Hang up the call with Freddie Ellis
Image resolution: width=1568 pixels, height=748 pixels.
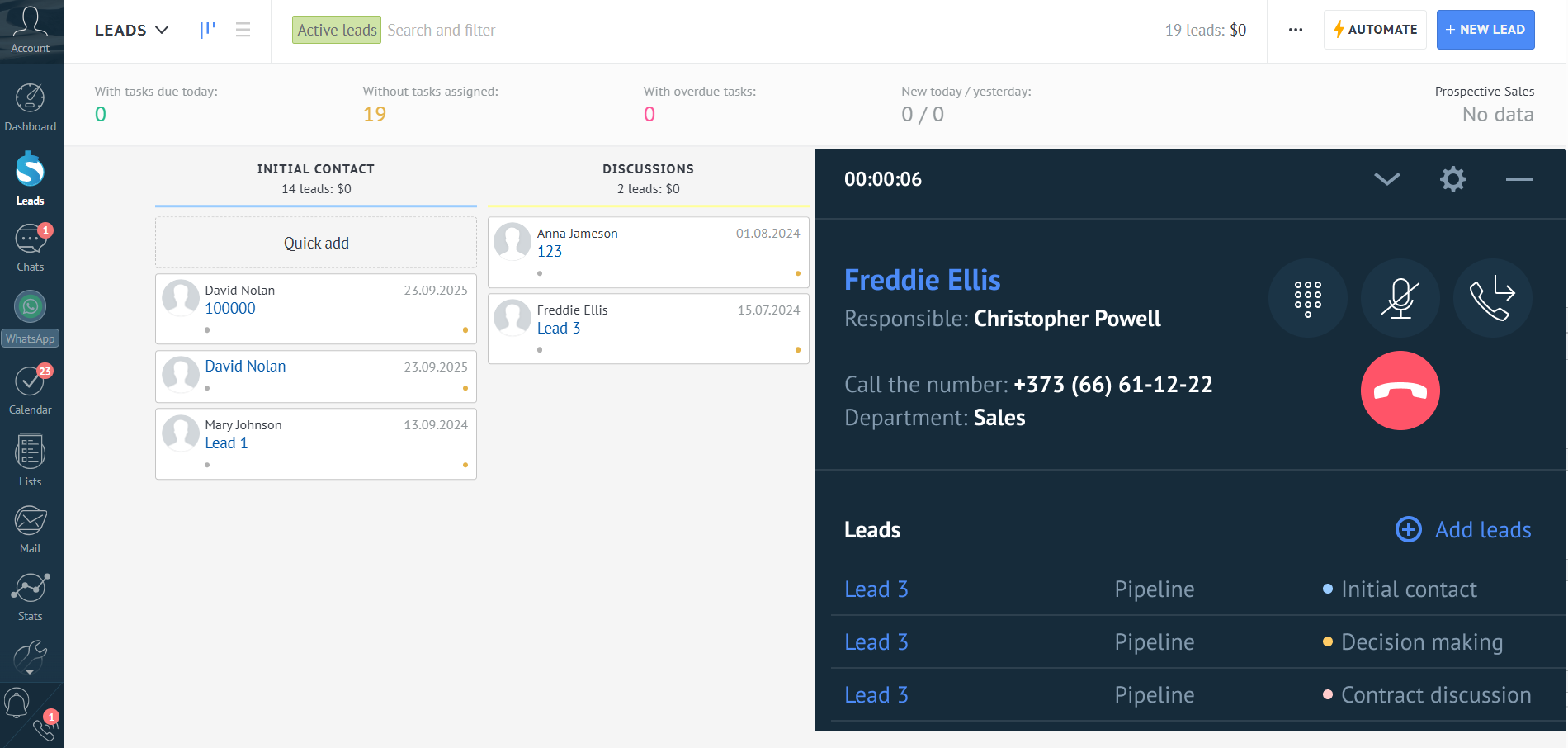tap(1400, 391)
